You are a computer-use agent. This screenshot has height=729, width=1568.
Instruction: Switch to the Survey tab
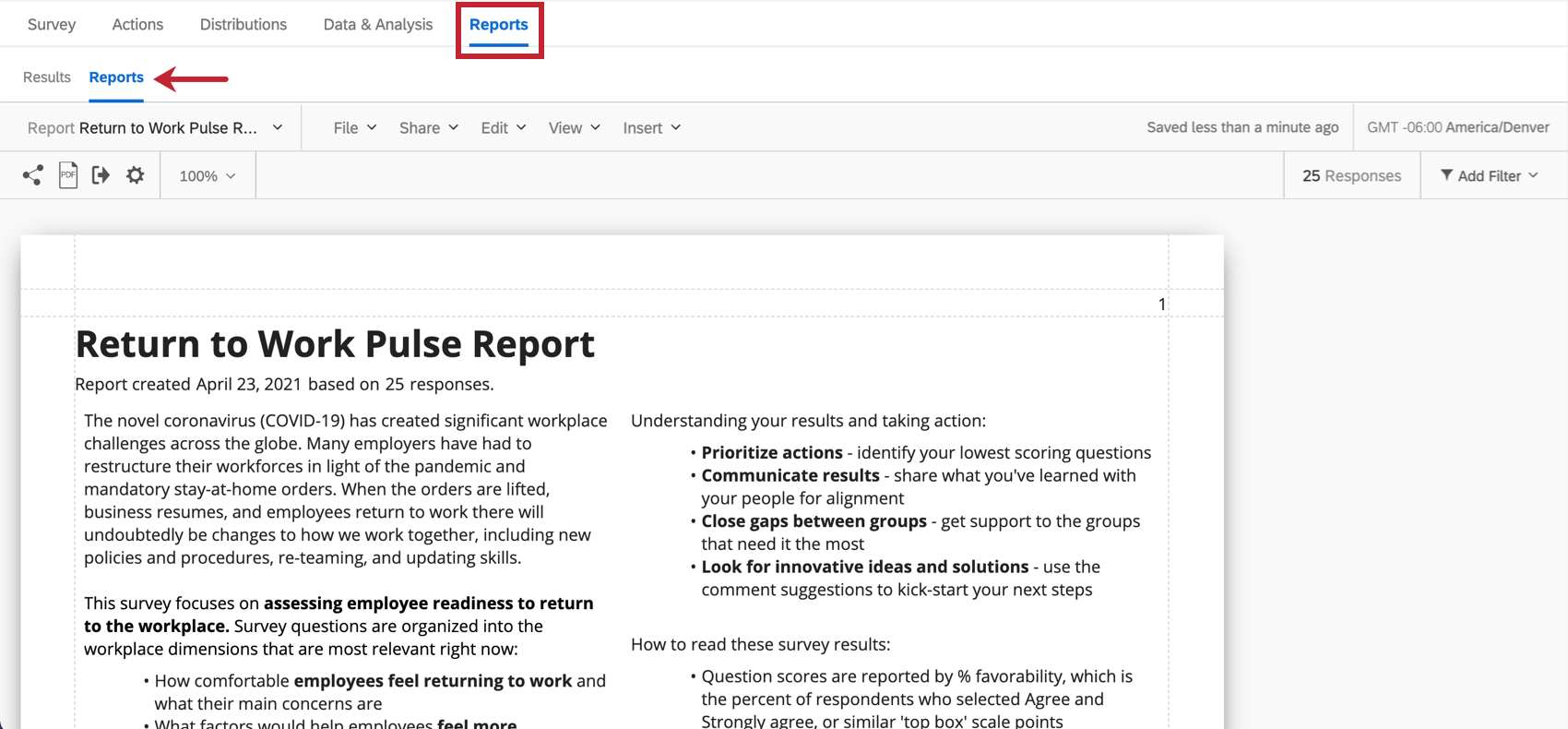[52, 25]
